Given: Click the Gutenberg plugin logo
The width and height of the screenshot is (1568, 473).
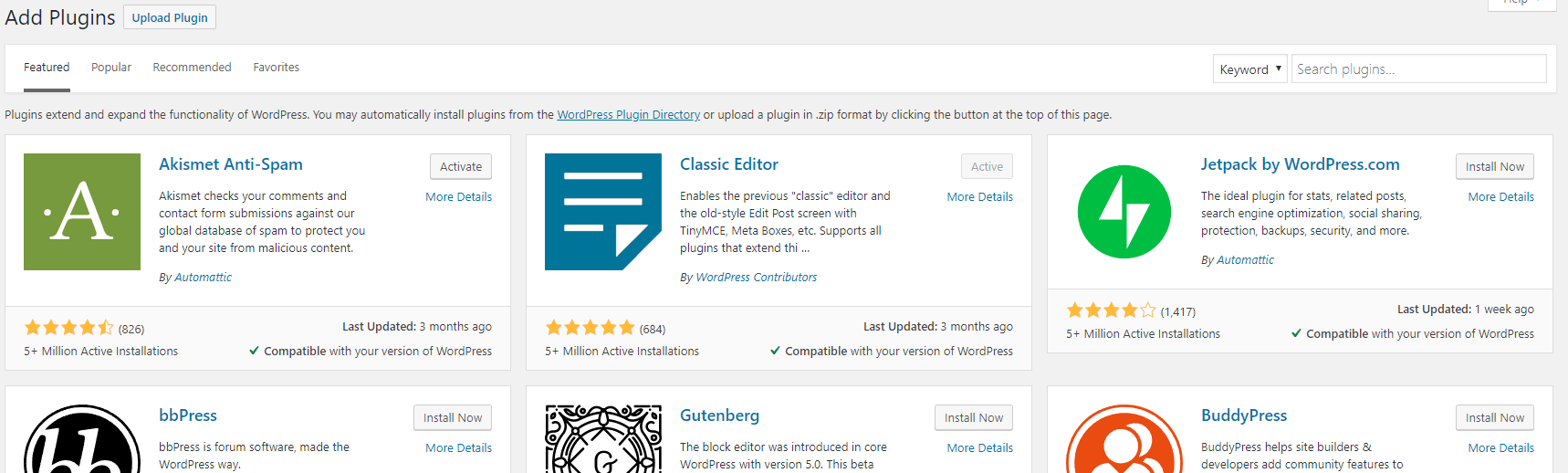Looking at the screenshot, I should (603, 439).
